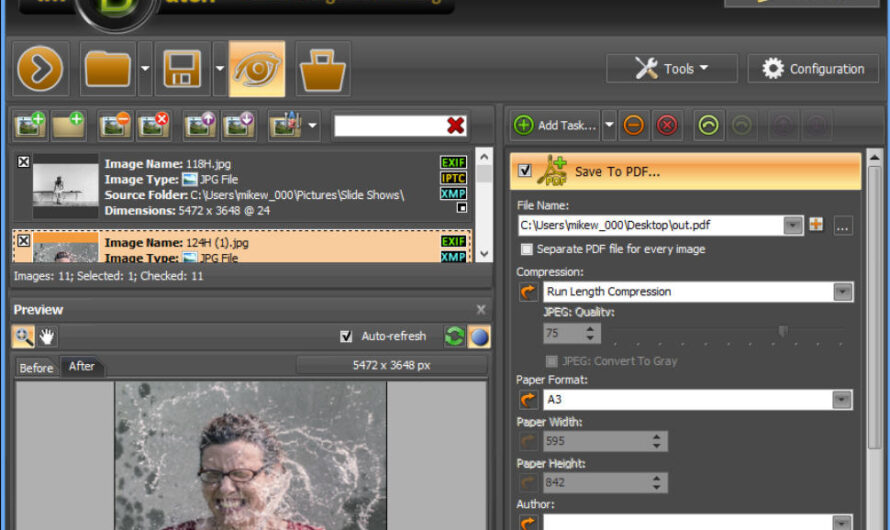Enable Separate PDF file for every image

tap(527, 249)
